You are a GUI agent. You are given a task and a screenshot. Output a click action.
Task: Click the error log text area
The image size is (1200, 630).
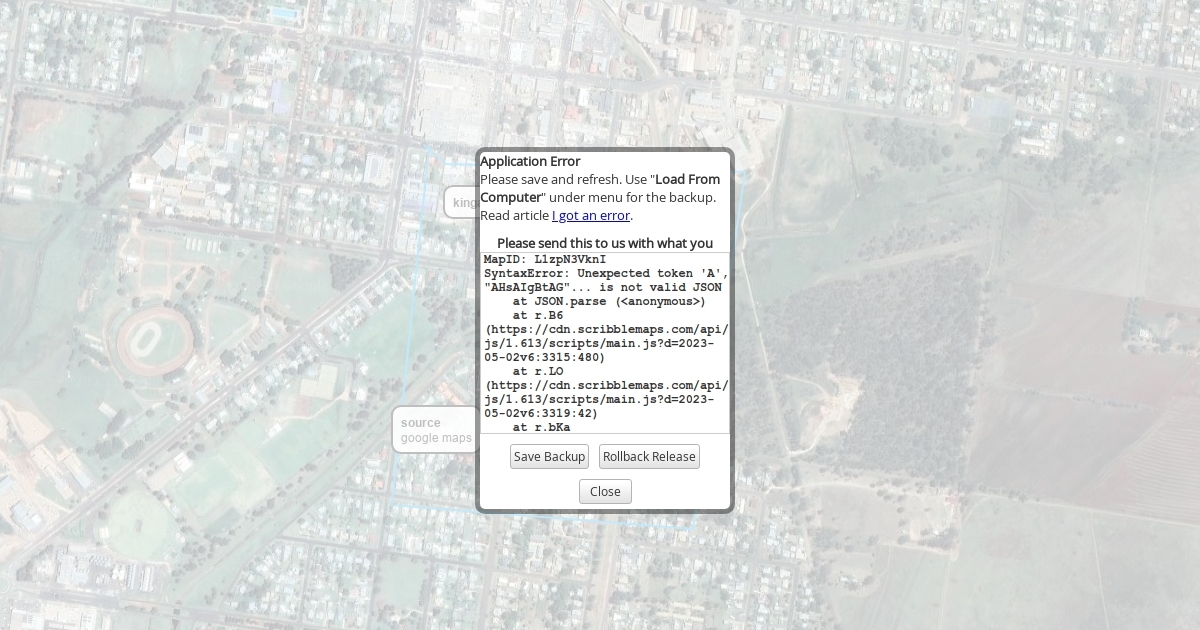605,343
